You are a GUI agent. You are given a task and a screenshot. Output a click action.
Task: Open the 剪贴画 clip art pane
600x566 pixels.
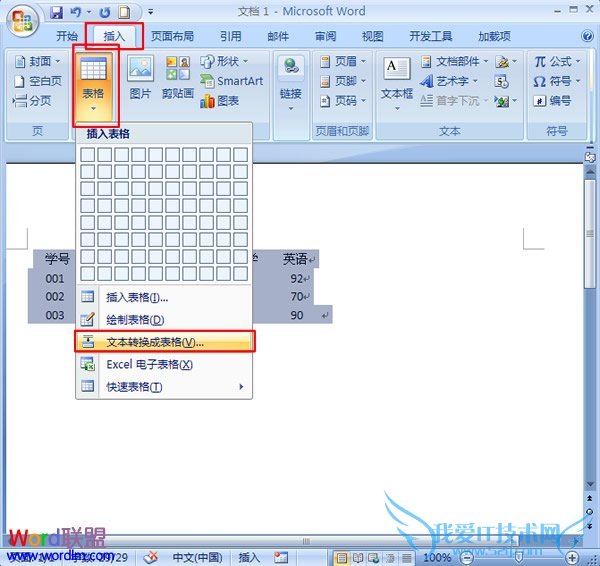(178, 77)
